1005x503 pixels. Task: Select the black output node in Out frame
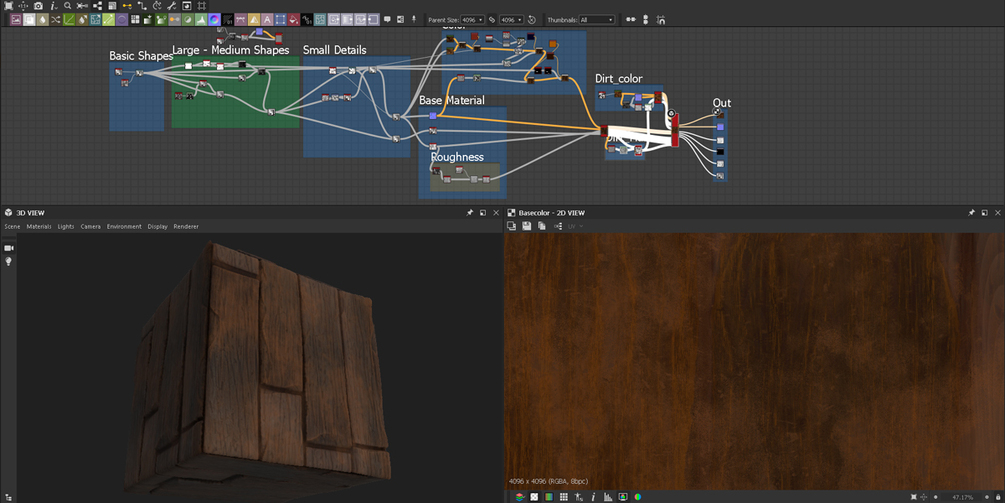(720, 152)
